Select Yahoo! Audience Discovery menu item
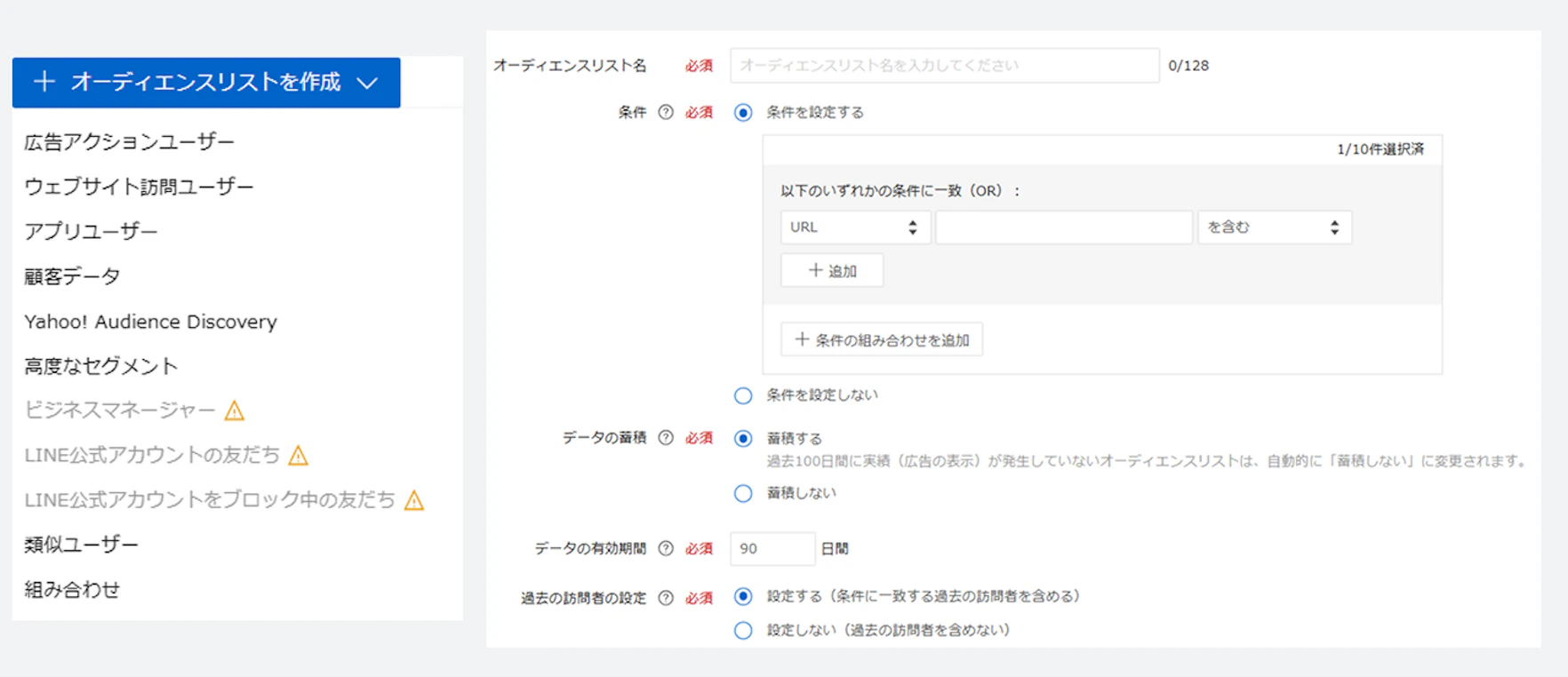1568x677 pixels. 150,322
